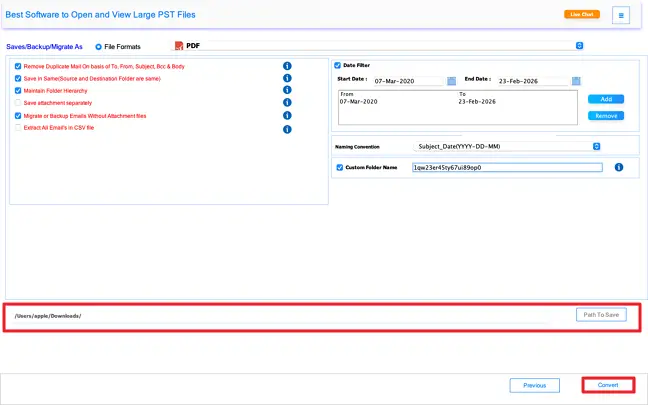Screen dimensions: 648x405
Task: Toggle the Date Filter checkbox
Action: (x=338, y=65)
